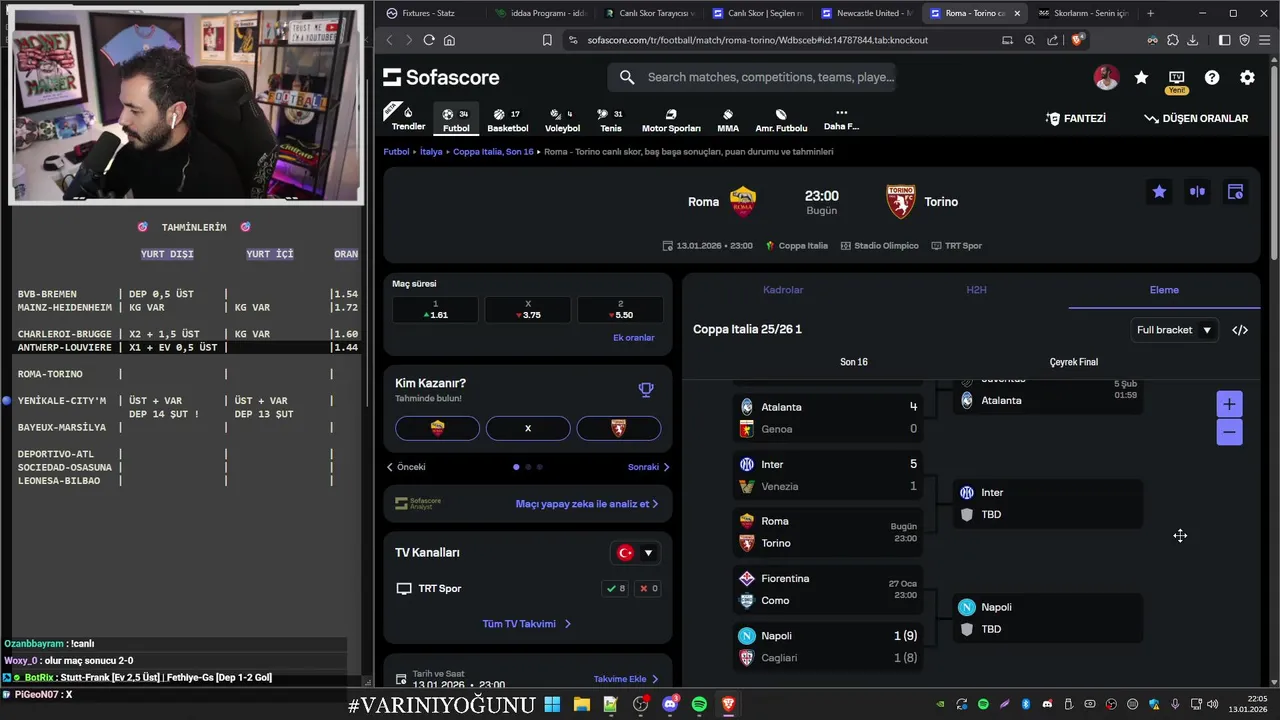
Task: Select the Tenis sport icon
Action: point(610,120)
